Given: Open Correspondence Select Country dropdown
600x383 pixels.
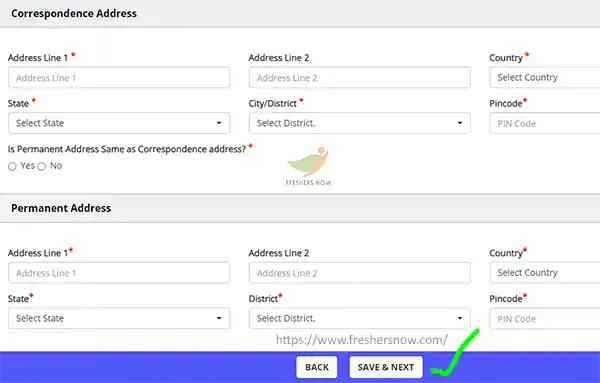Looking at the screenshot, I should click(545, 78).
